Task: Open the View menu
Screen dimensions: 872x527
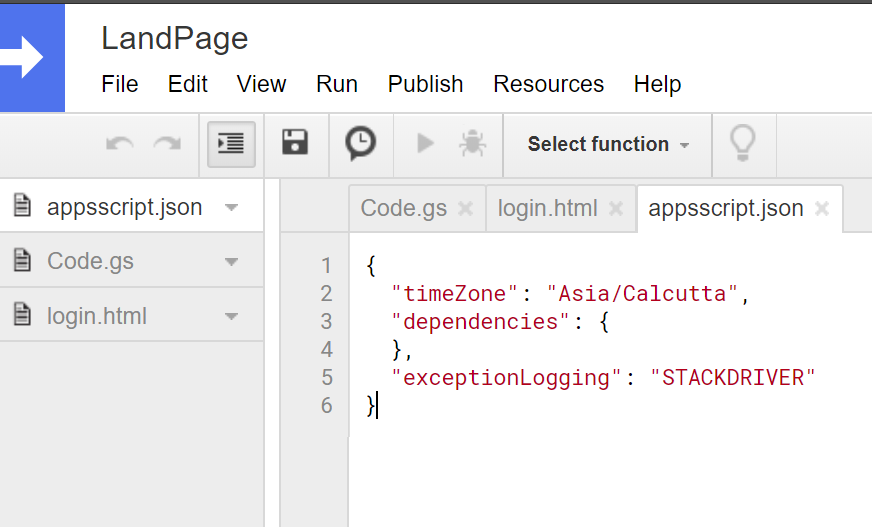Action: (x=261, y=84)
